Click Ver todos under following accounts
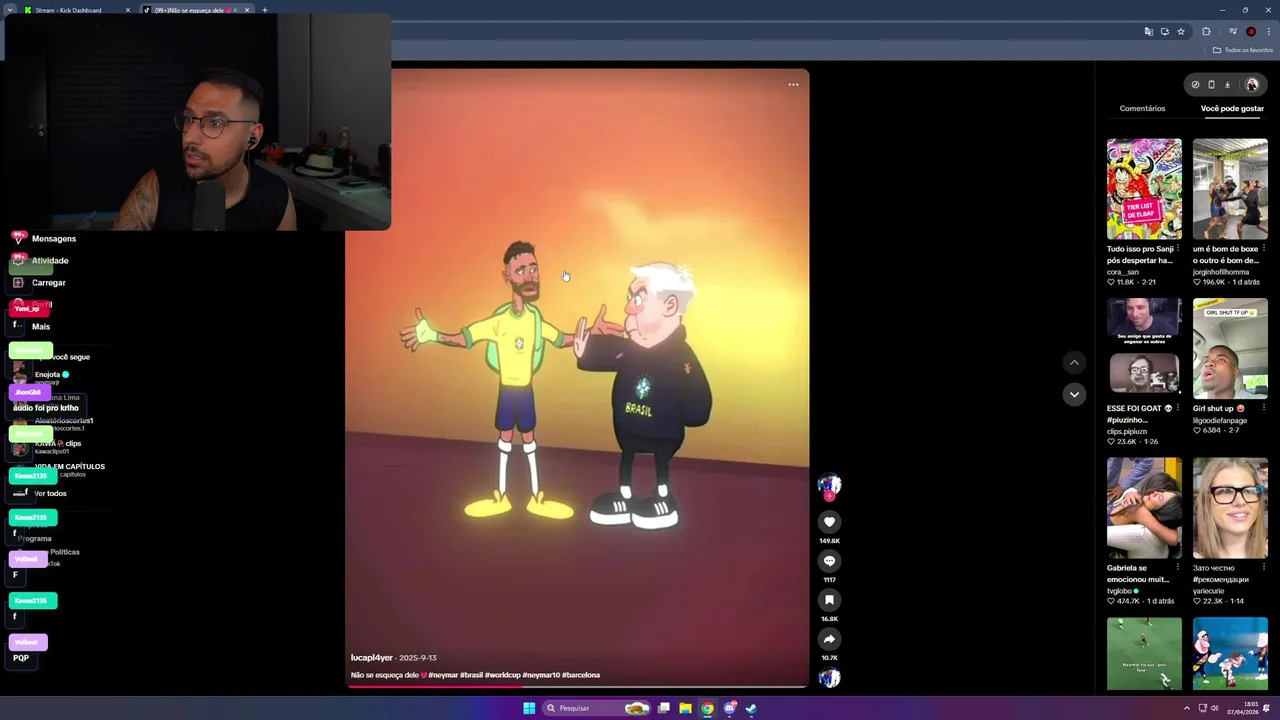The height and width of the screenshot is (720, 1280). coord(50,494)
